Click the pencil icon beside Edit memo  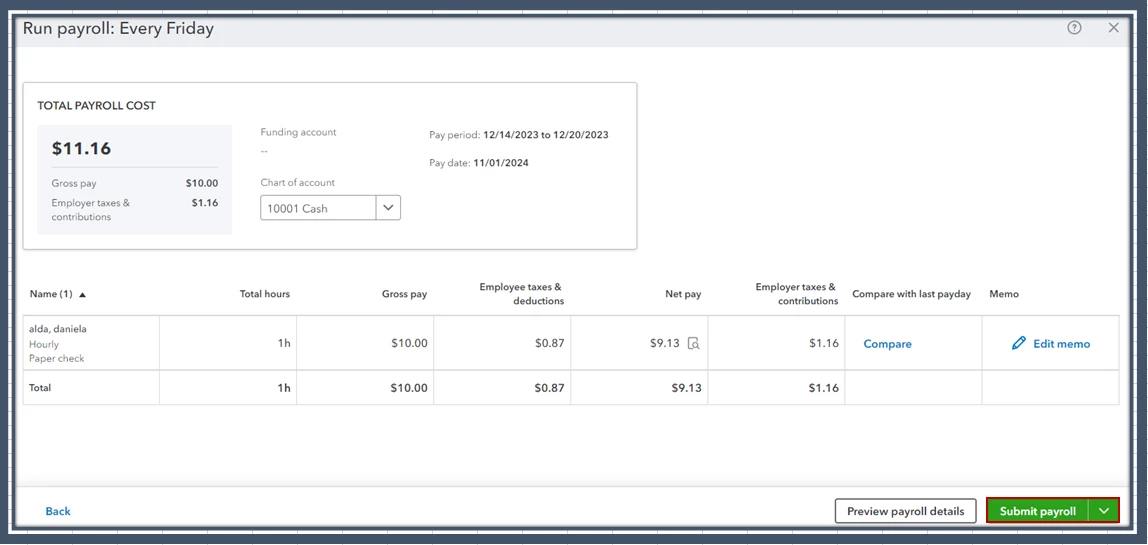click(1018, 344)
